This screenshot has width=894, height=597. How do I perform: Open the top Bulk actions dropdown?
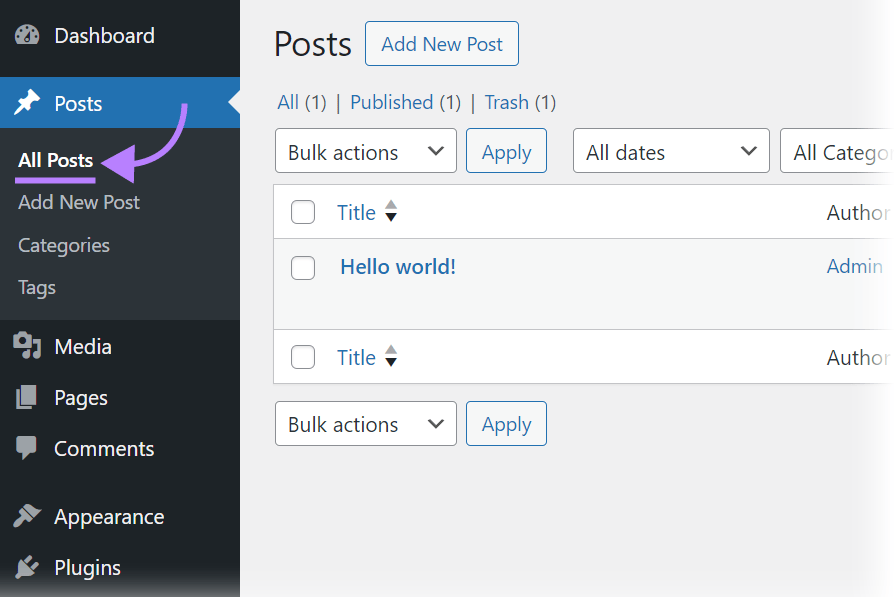click(x=365, y=151)
